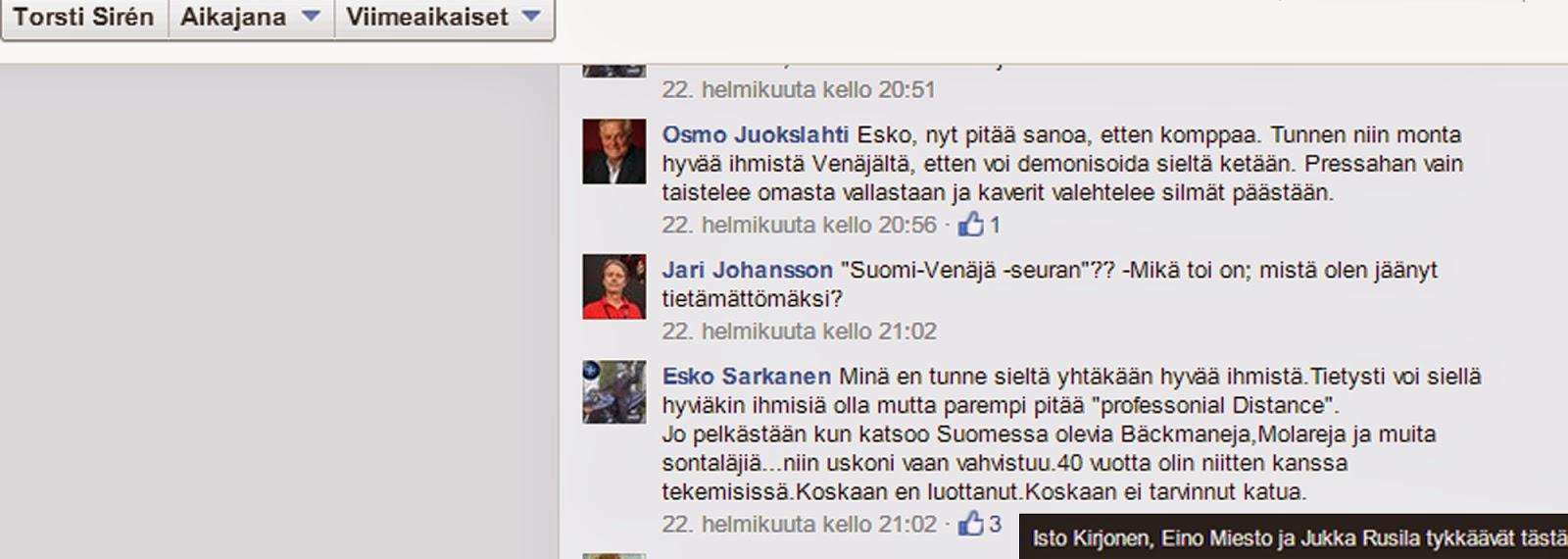Visit Osmo Juokslahti's profile name link
The width and height of the screenshot is (1568, 559).
point(756,134)
